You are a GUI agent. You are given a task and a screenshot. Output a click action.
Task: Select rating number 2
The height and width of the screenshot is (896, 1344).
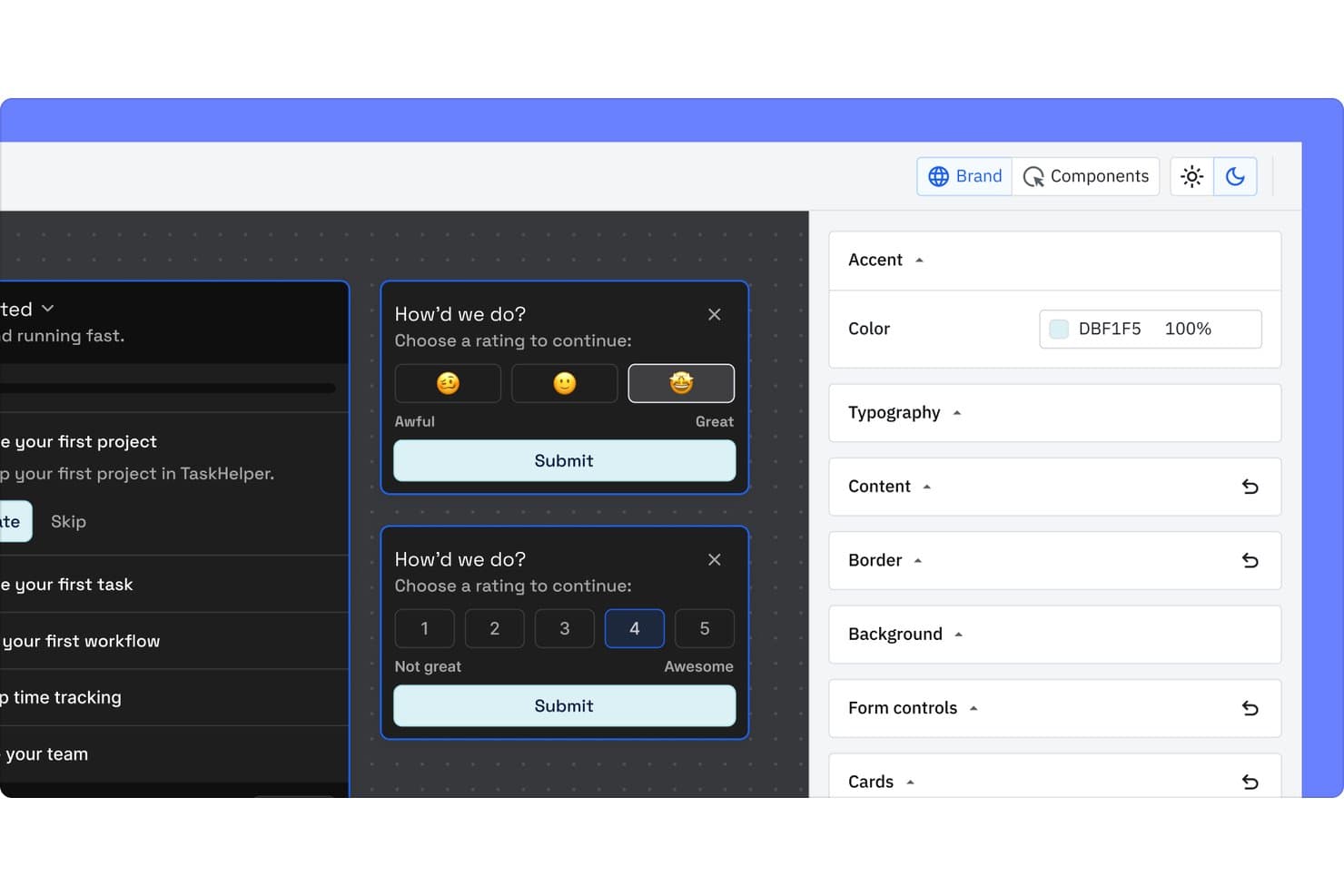[x=495, y=628]
